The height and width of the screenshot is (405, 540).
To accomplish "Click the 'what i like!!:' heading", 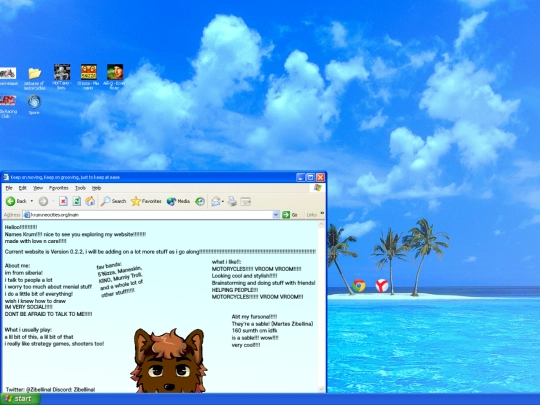I will pyautogui.click(x=227, y=262).
